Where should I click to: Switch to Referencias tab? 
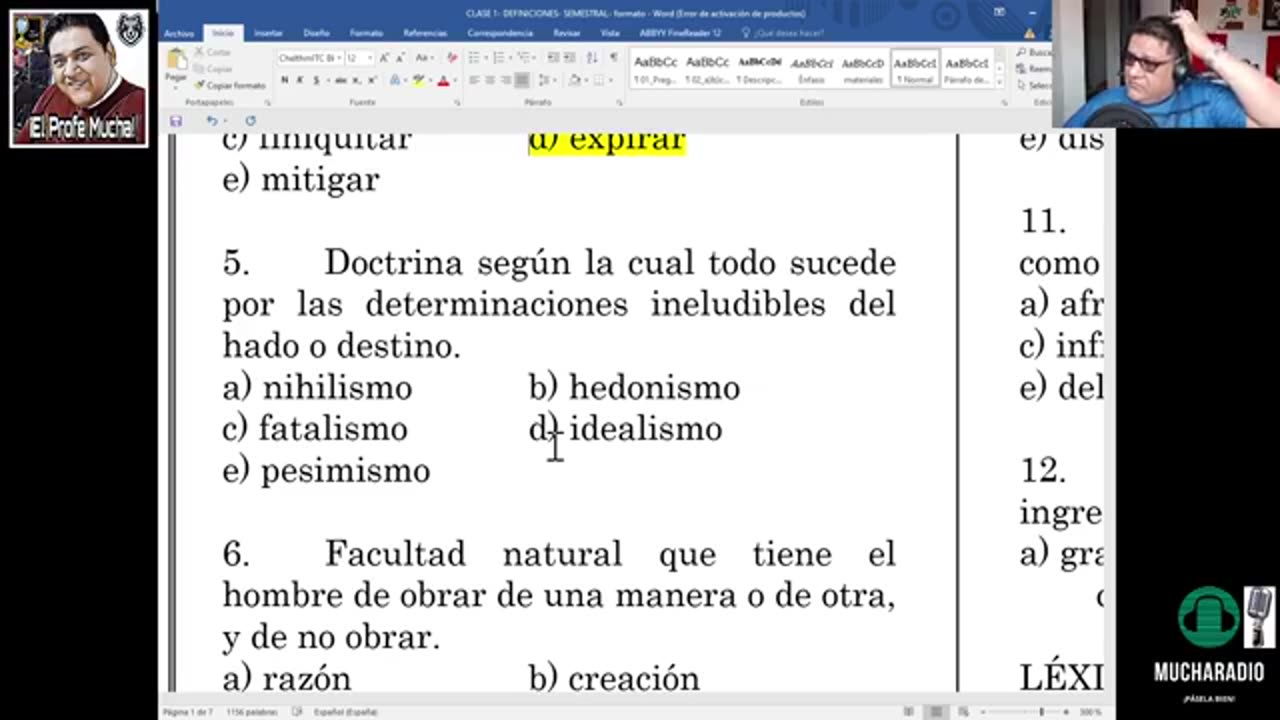pyautogui.click(x=425, y=33)
